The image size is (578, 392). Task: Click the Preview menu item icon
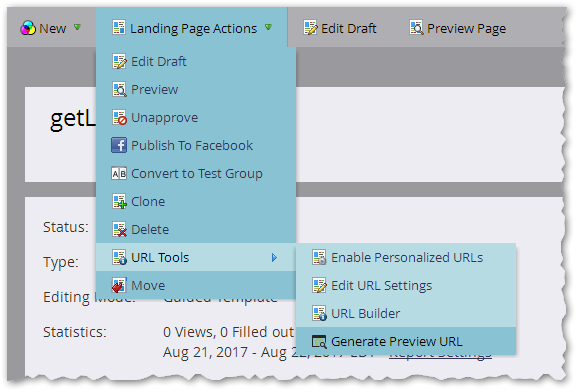119,90
